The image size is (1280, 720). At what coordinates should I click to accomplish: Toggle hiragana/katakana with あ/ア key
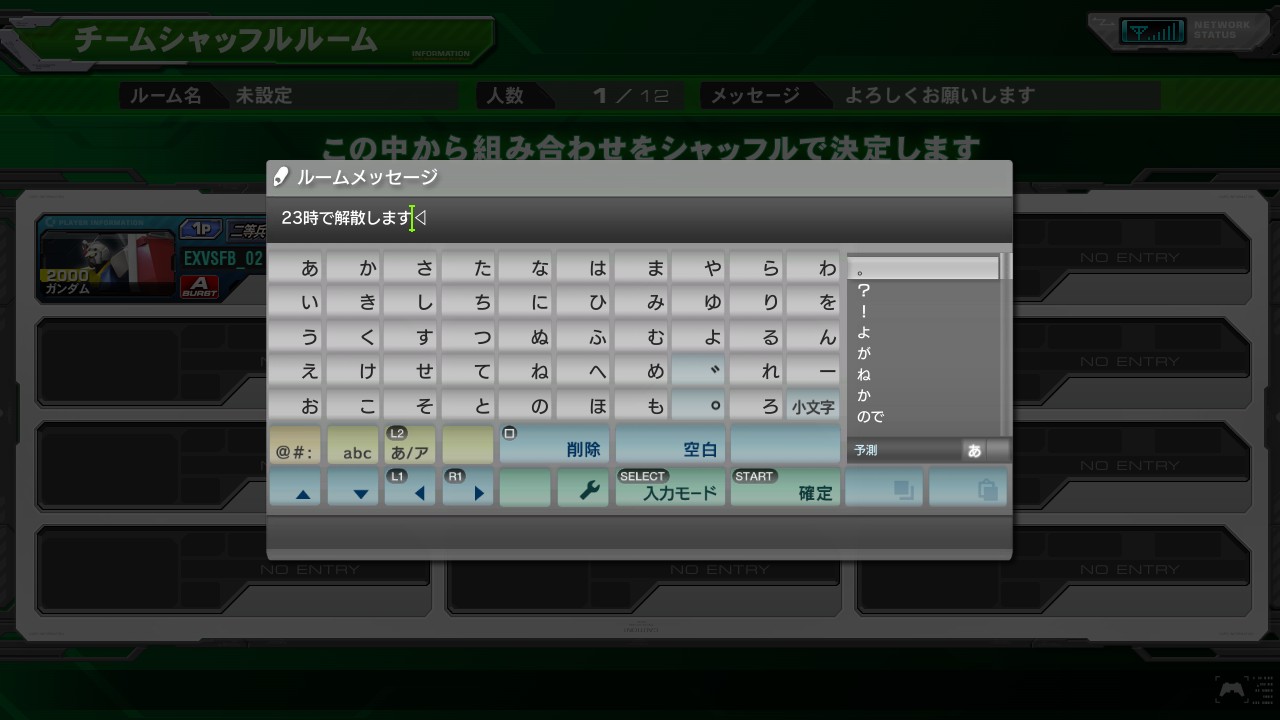tap(410, 446)
